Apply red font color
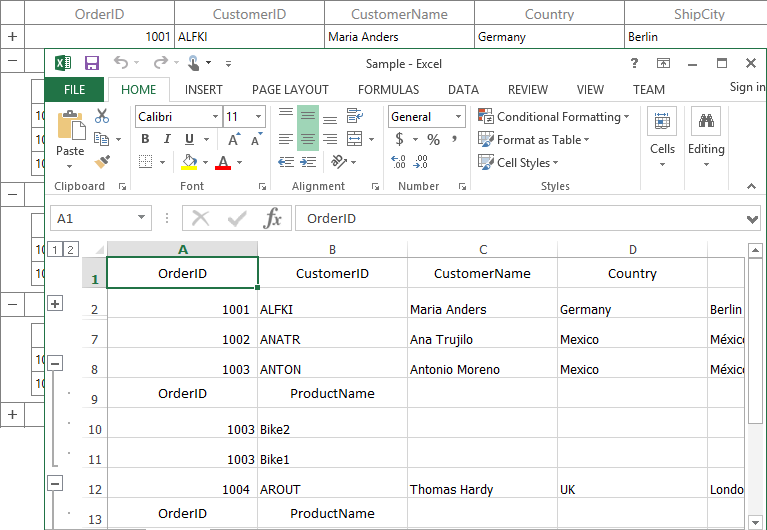Screen dimensions: 767x530 (x=223, y=162)
